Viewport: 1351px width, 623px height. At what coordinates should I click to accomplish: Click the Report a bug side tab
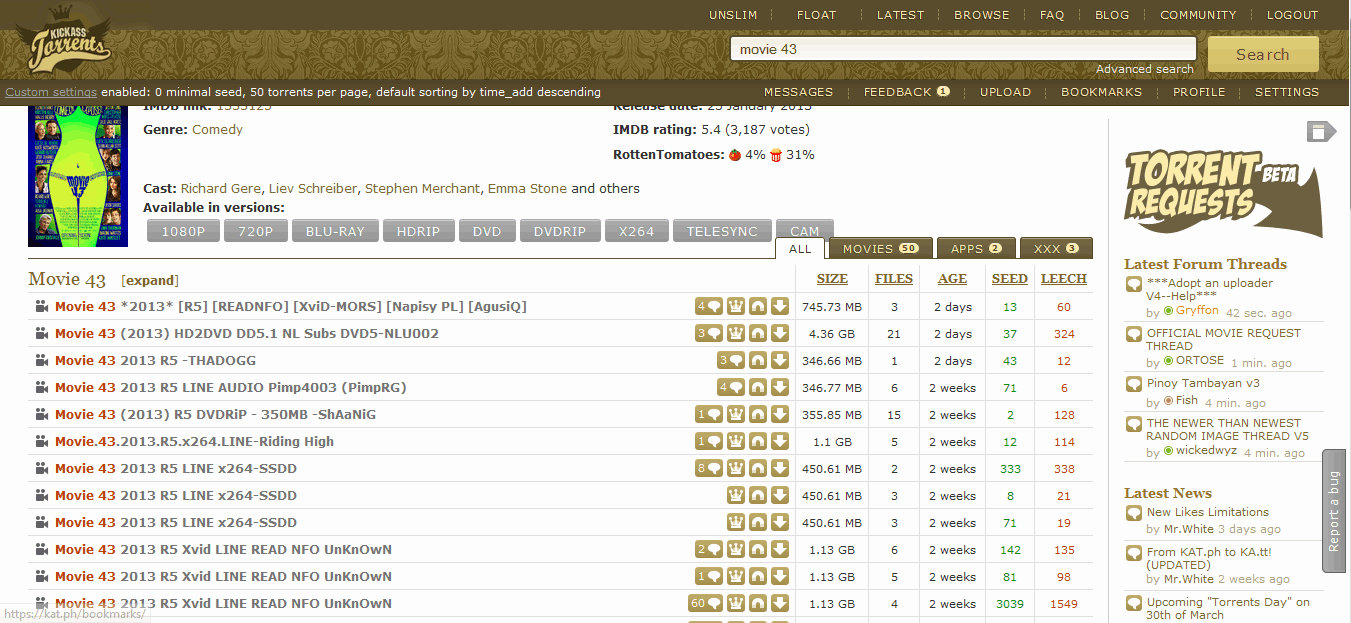point(1334,510)
